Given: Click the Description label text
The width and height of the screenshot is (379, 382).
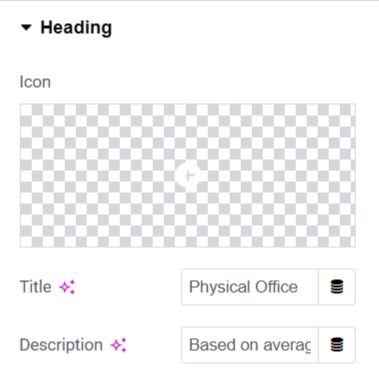Looking at the screenshot, I should tap(61, 345).
